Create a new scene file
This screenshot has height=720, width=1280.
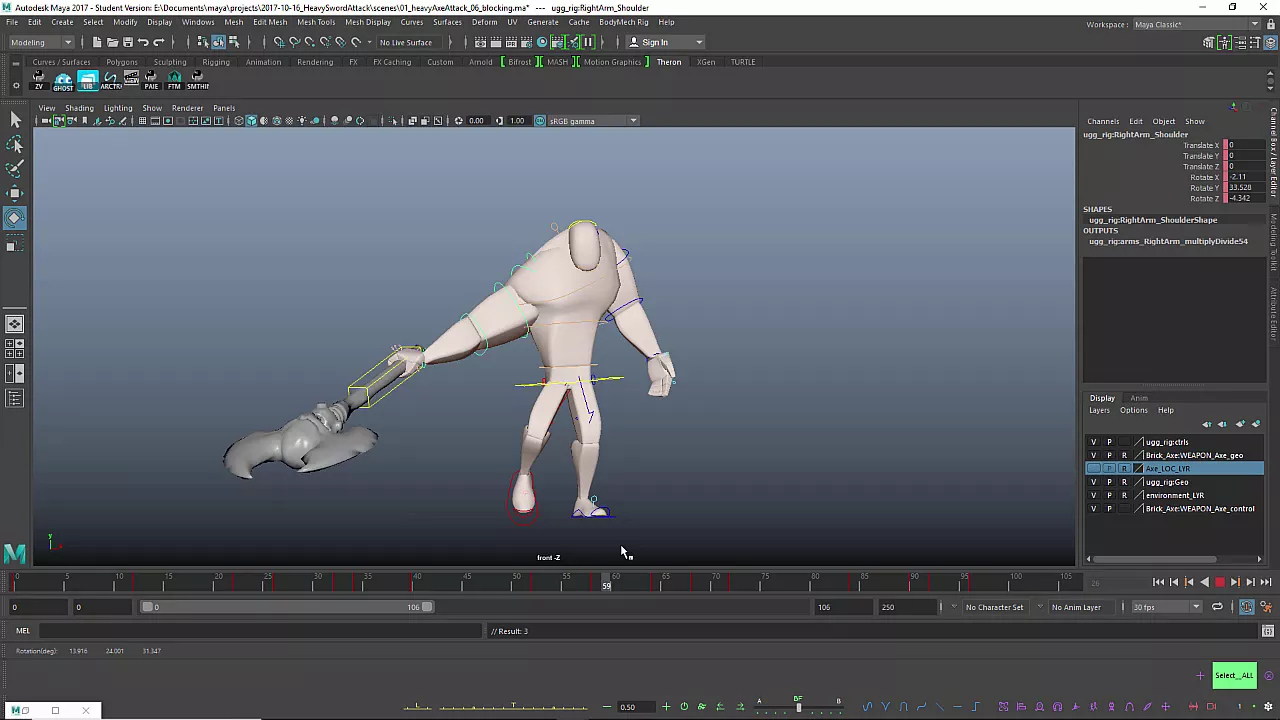click(97, 42)
